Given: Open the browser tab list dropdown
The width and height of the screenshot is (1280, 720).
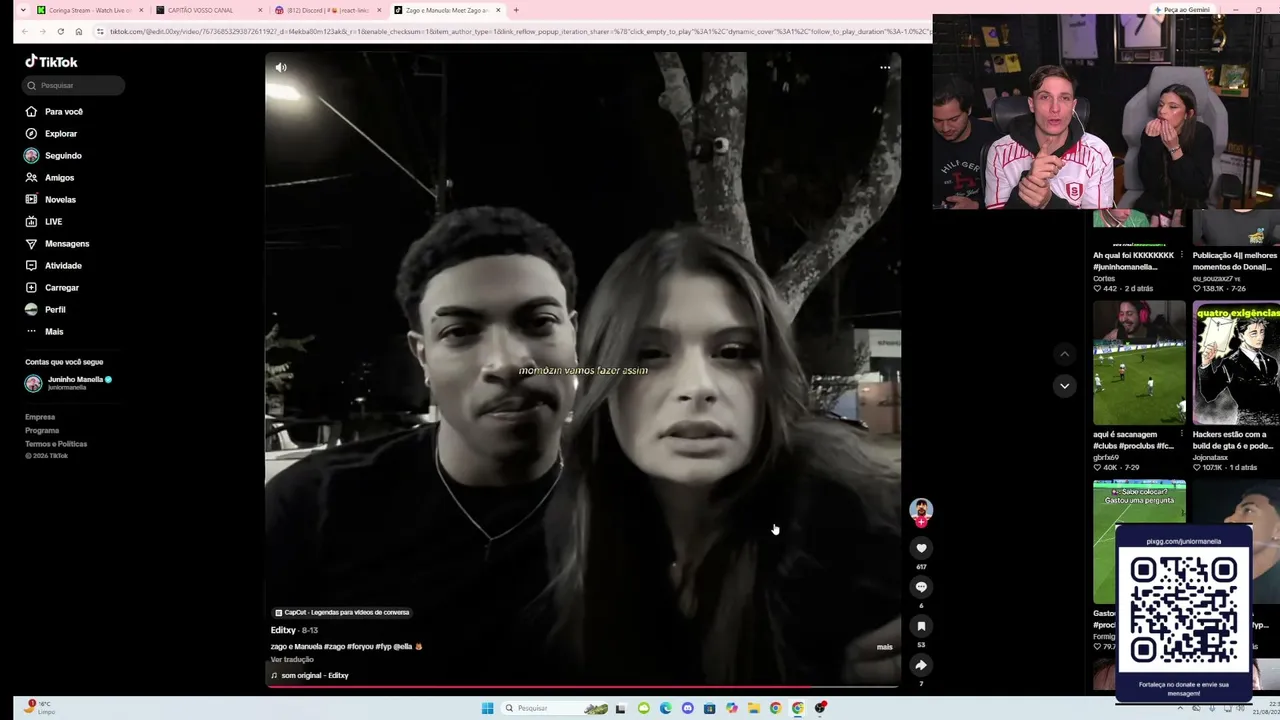Looking at the screenshot, I should pyautogui.click(x=23, y=10).
